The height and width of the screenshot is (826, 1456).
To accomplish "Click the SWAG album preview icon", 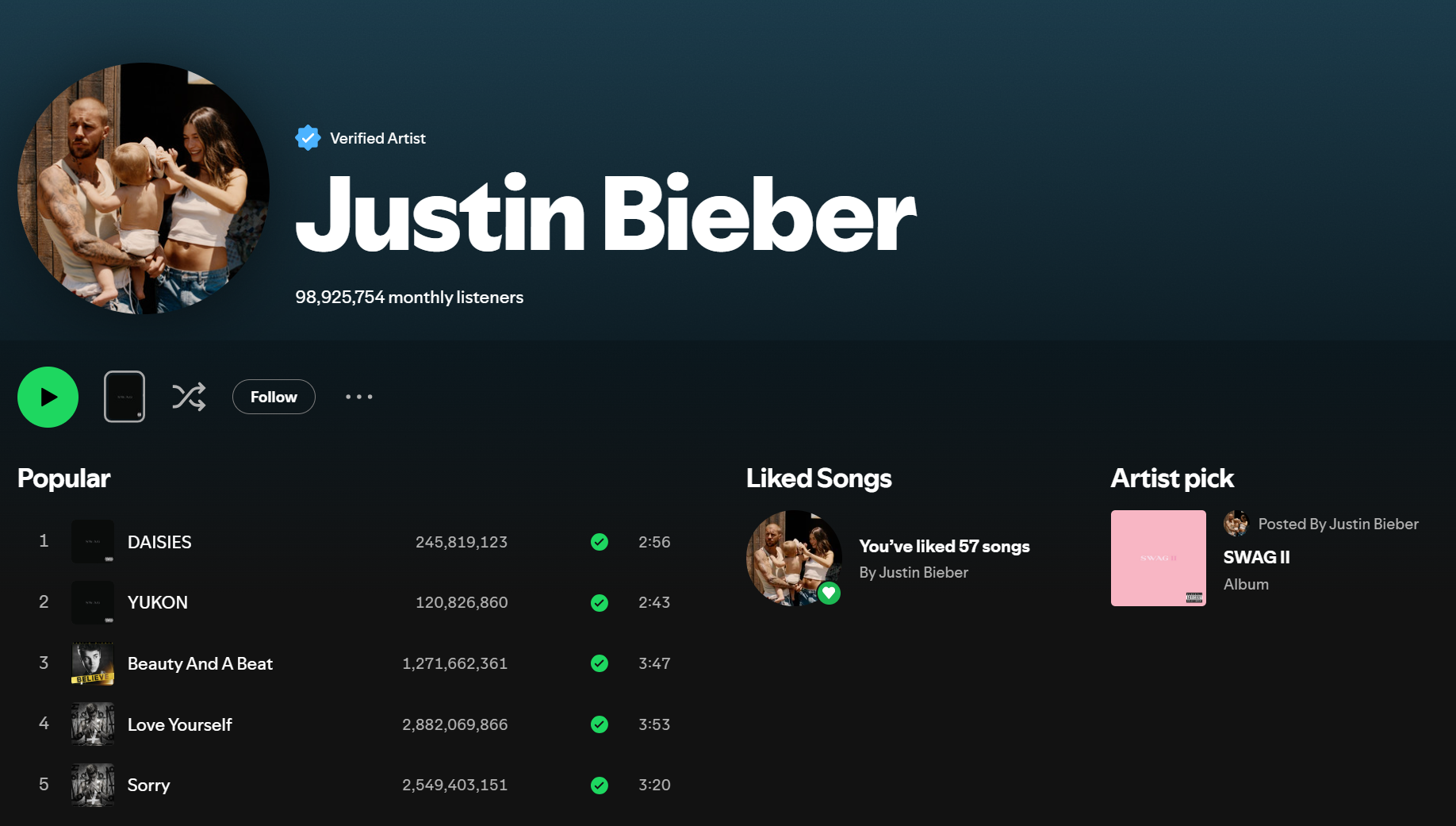I will click(x=125, y=397).
